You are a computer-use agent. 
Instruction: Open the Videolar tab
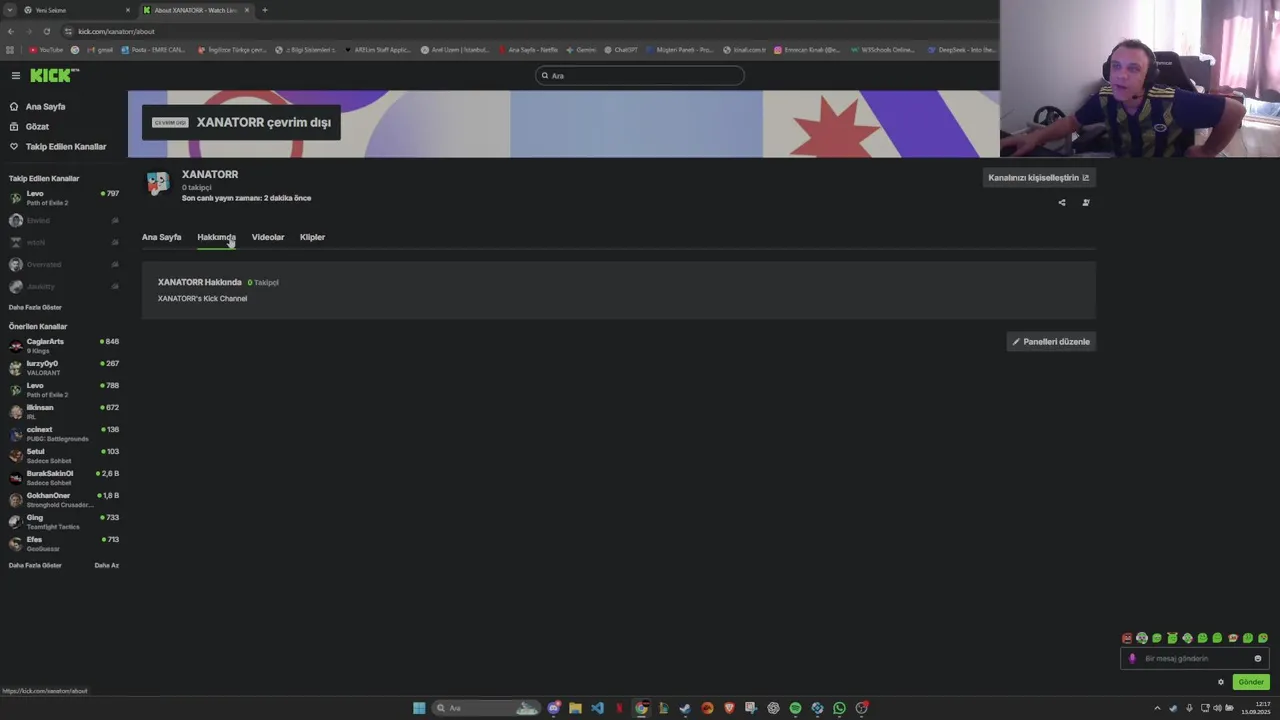pyautogui.click(x=268, y=237)
